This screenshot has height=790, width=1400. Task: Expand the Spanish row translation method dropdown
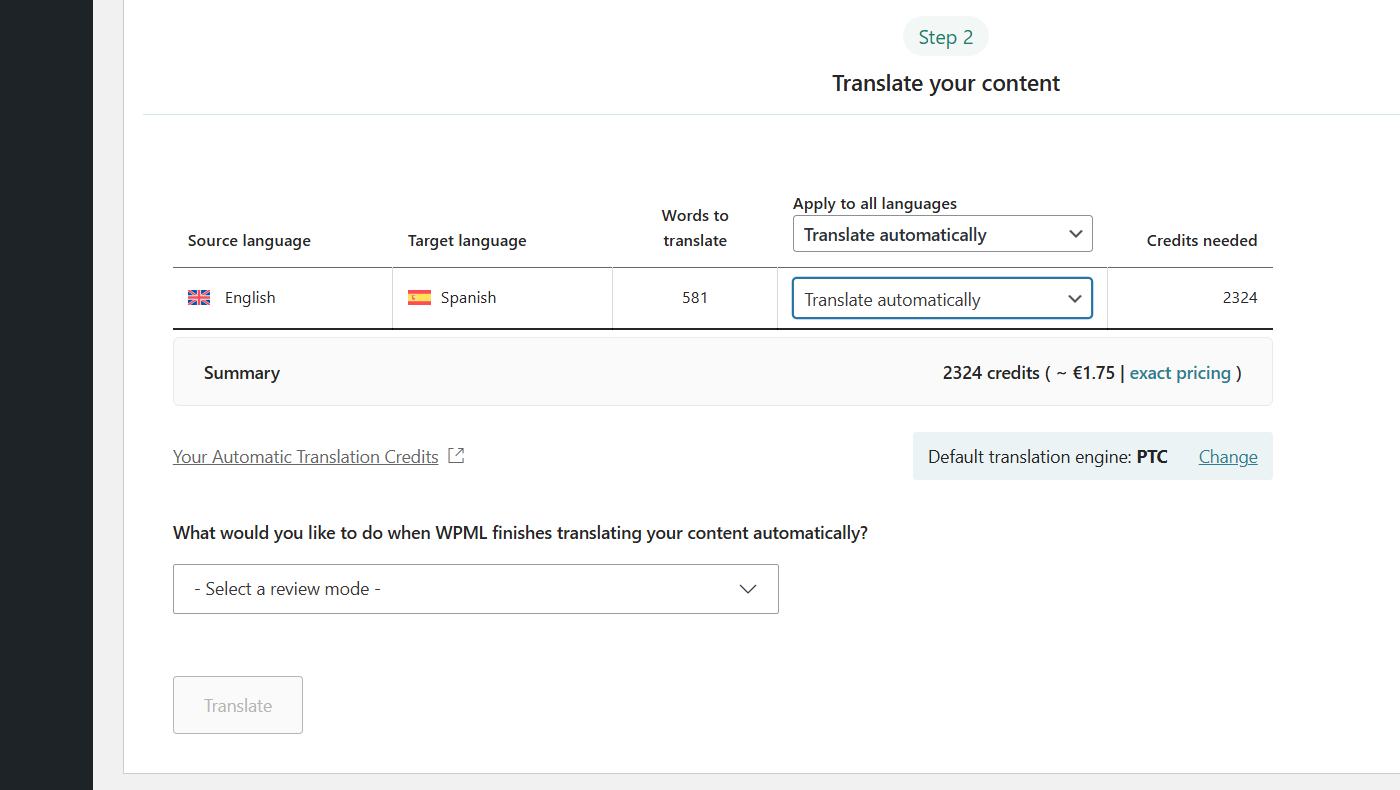pyautogui.click(x=942, y=299)
